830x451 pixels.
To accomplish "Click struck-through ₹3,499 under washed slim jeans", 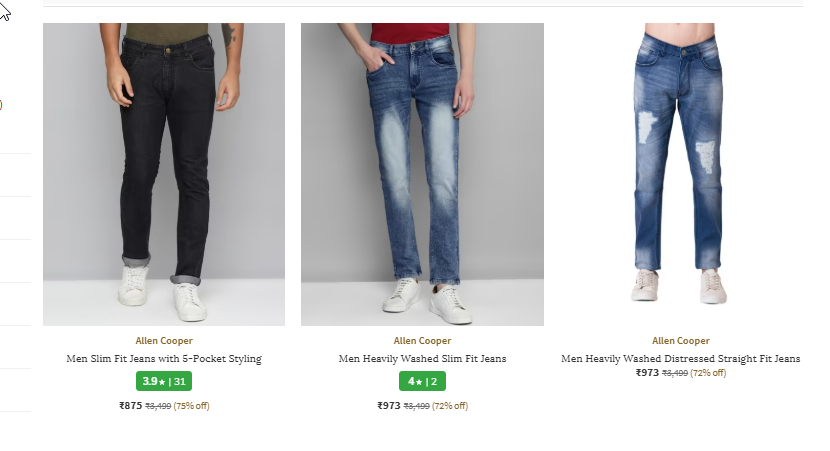I will [416, 406].
